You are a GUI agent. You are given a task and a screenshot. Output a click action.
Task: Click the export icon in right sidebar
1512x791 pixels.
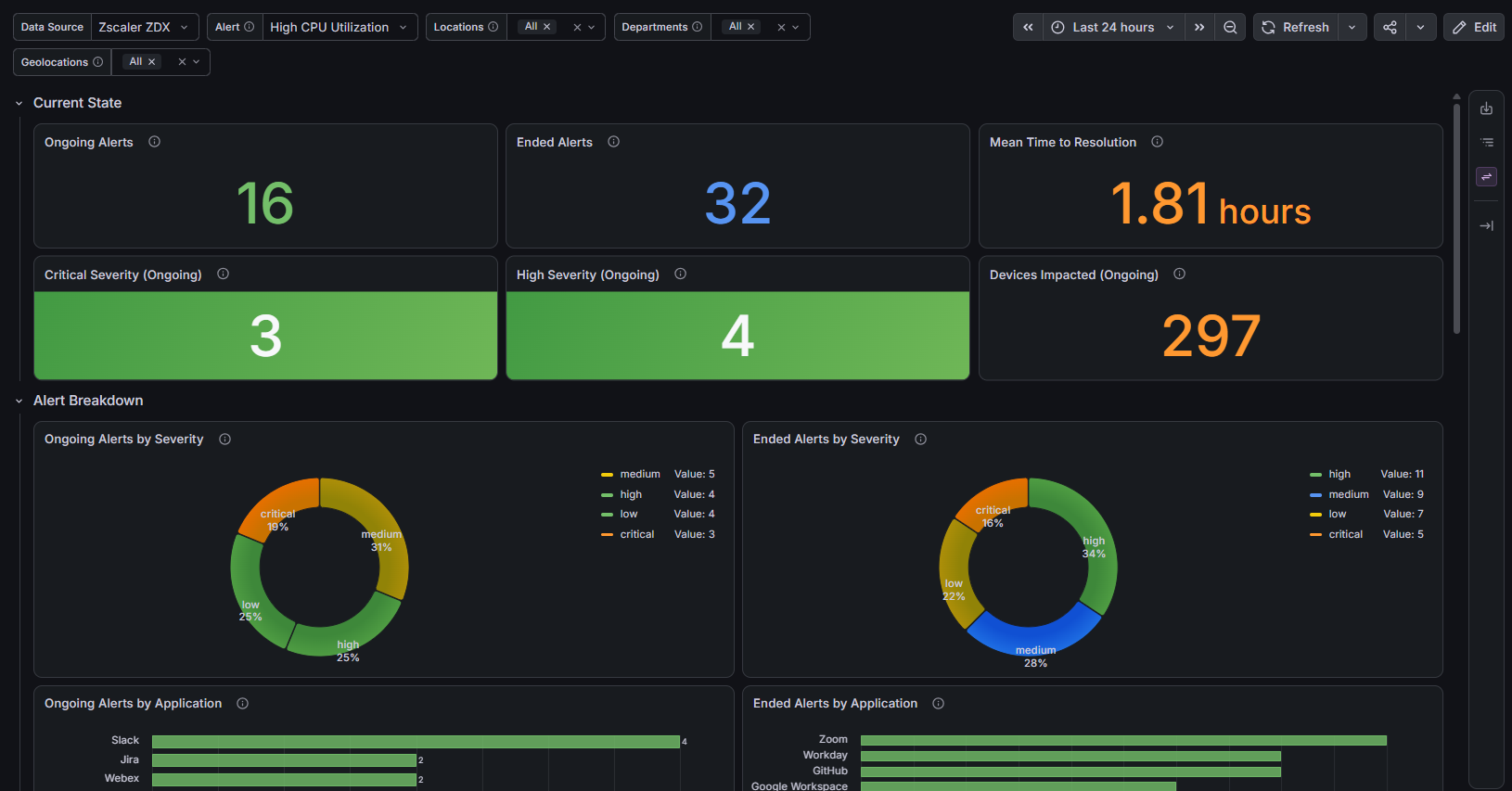1487,108
